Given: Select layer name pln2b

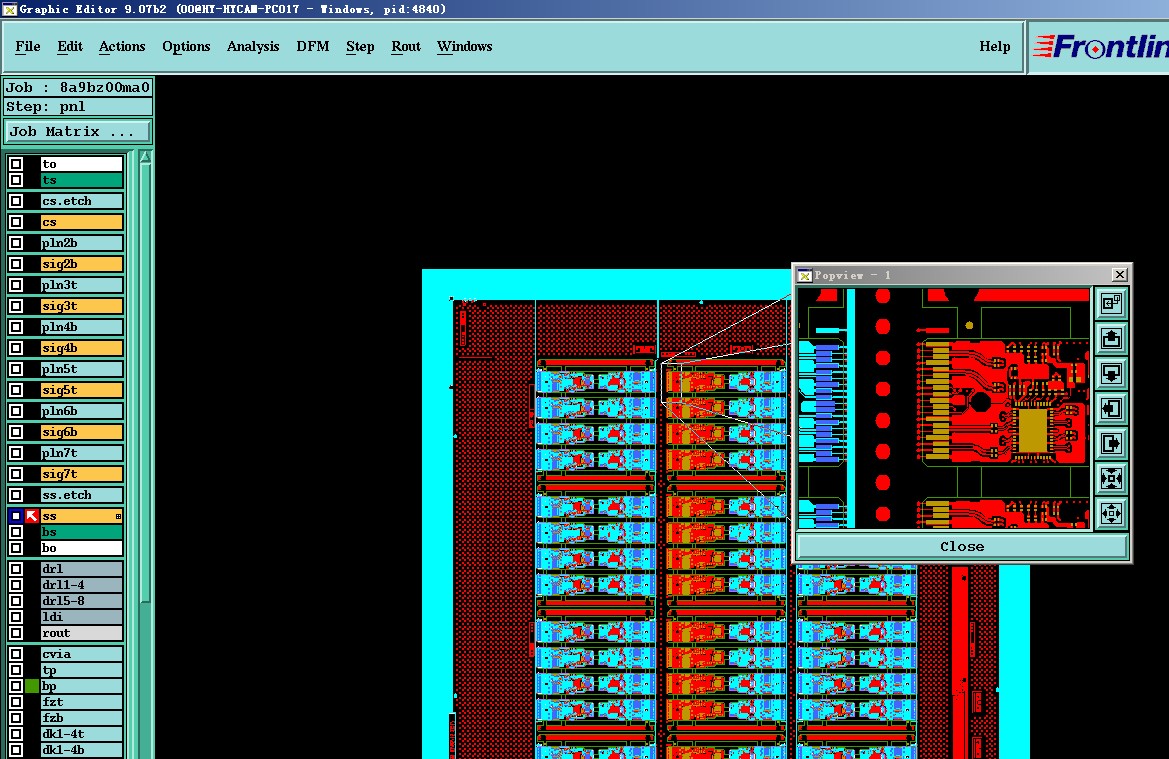Looking at the screenshot, I should coord(81,243).
